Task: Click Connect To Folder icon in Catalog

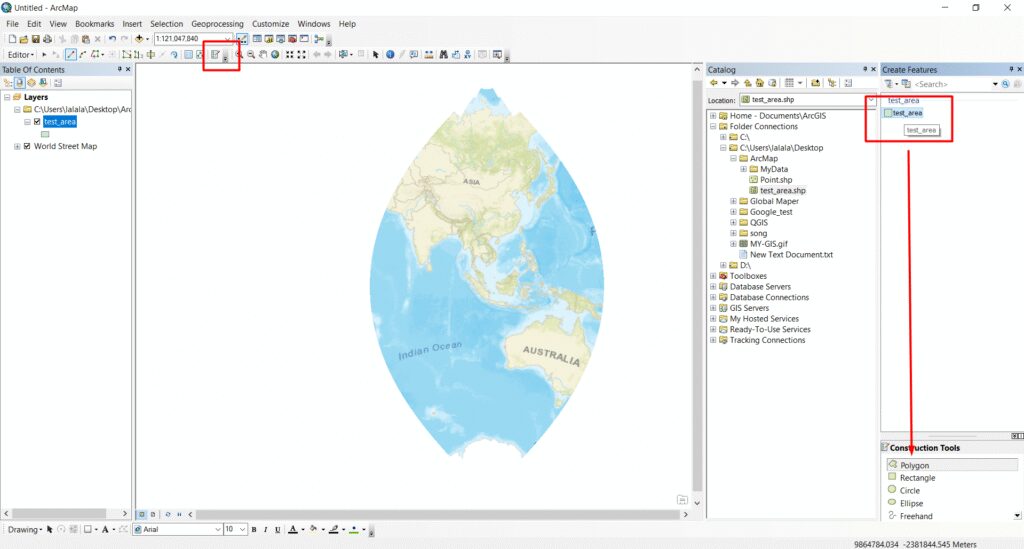Action: (x=816, y=83)
